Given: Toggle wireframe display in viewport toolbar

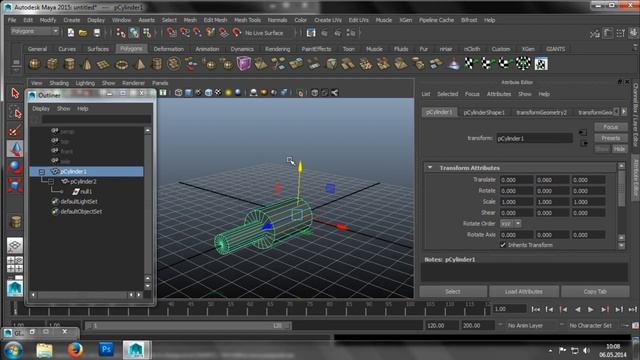Looking at the screenshot, I should click(x=178, y=93).
